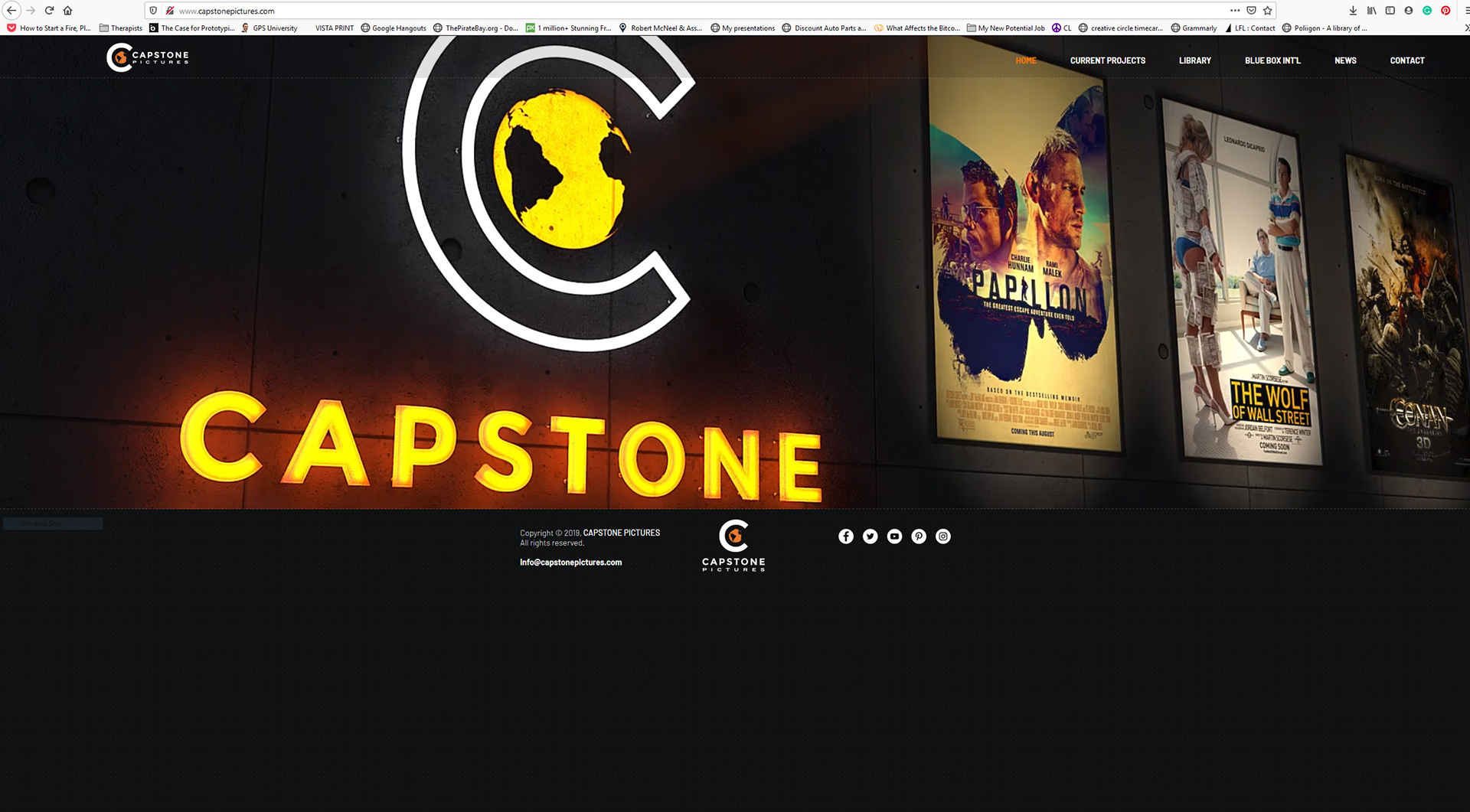Open the Grammarly extension icon
Viewport: 1470px width, 812px height.
click(x=1426, y=11)
